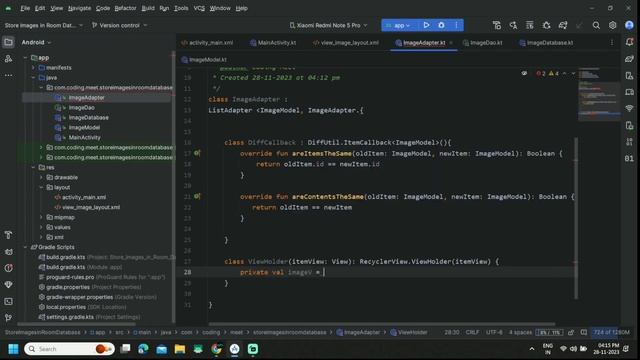Click override gutter icon for areContentsTheSame

[197, 196]
